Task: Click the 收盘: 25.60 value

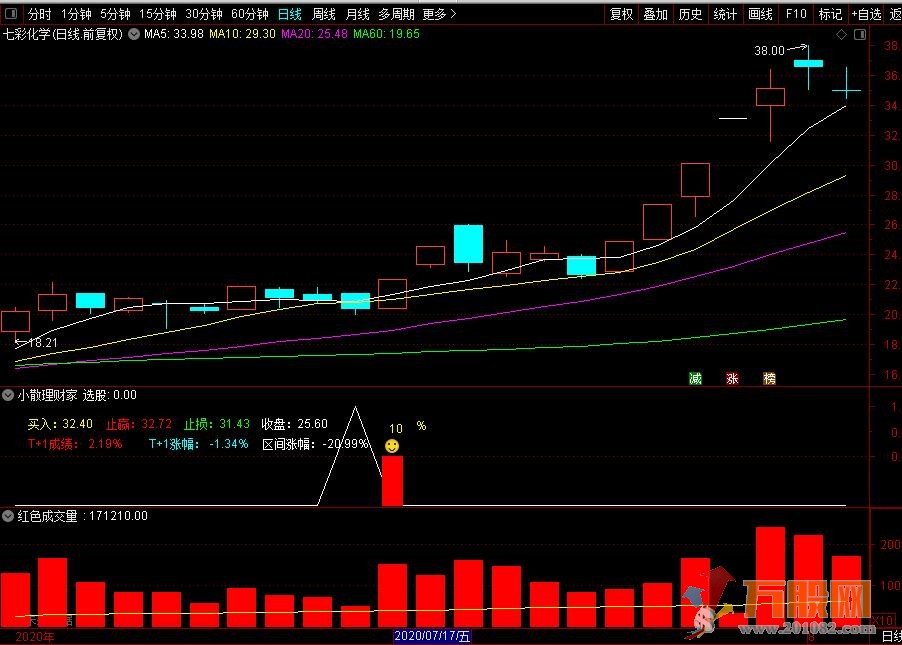Action: [295, 424]
